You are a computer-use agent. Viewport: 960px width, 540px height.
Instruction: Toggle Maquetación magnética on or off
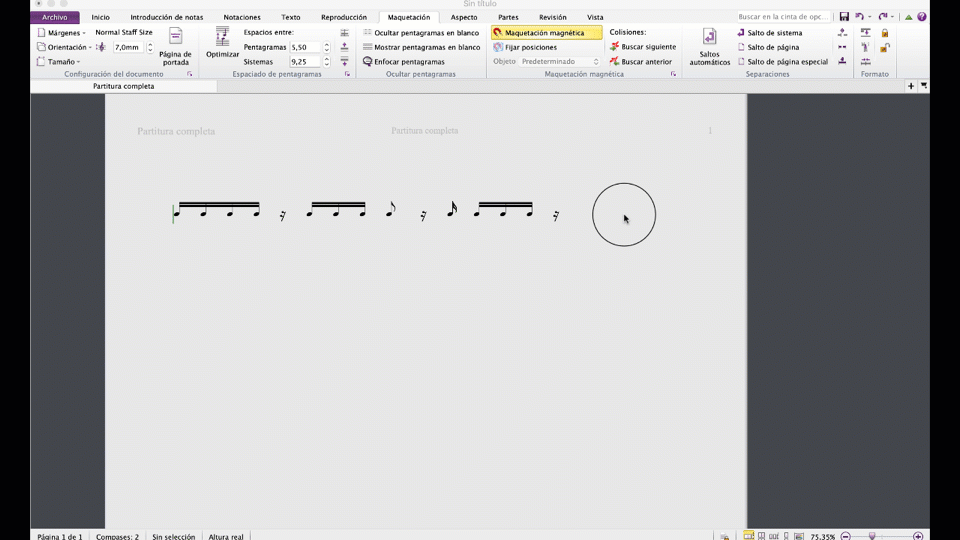click(x=546, y=32)
